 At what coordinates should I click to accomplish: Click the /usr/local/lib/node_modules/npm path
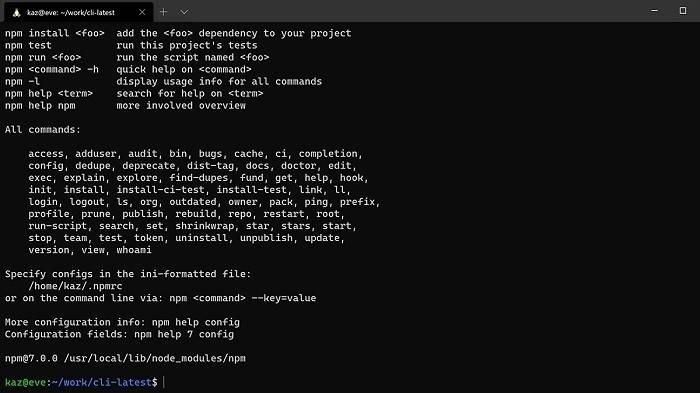[155, 358]
